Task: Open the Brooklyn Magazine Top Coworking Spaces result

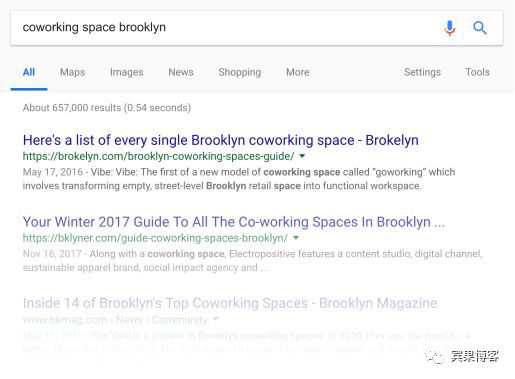Action: 230,303
